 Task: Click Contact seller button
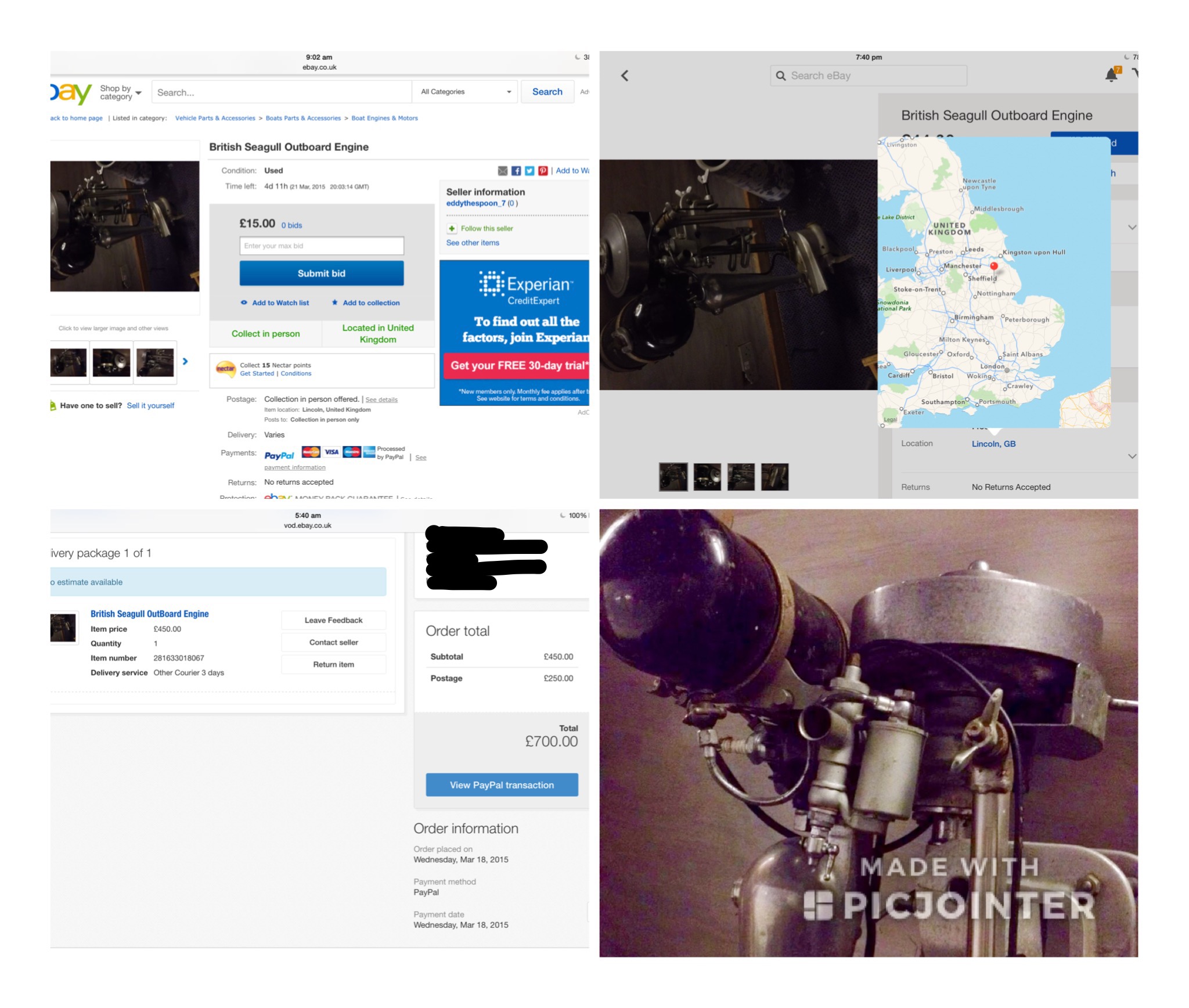click(x=333, y=642)
